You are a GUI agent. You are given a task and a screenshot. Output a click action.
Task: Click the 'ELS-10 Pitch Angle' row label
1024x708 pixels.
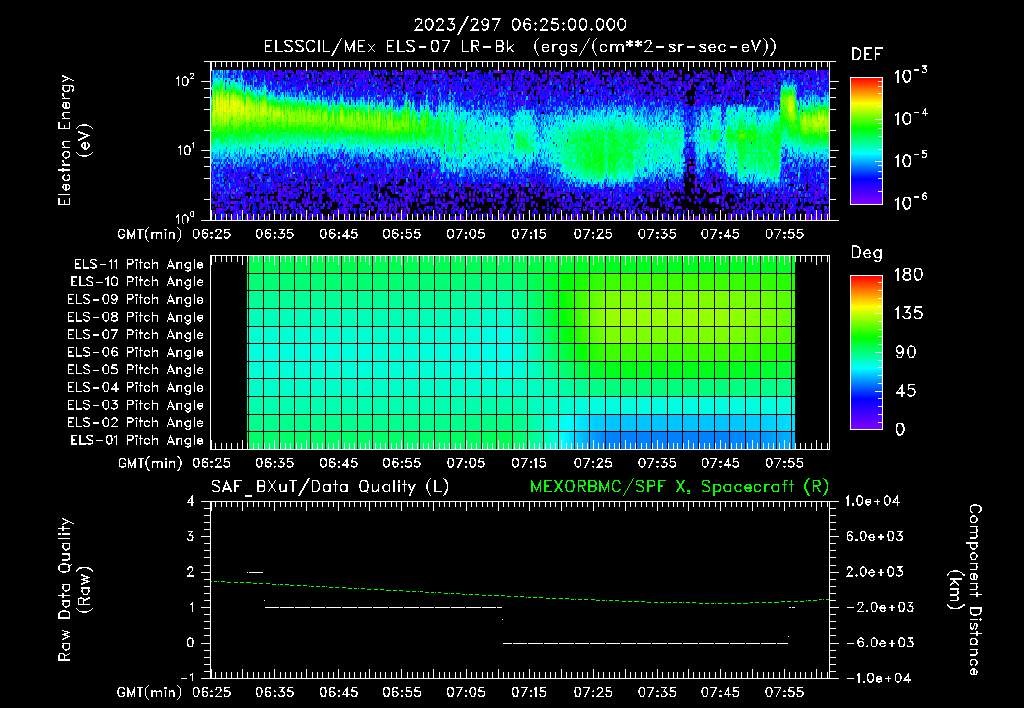(137, 282)
